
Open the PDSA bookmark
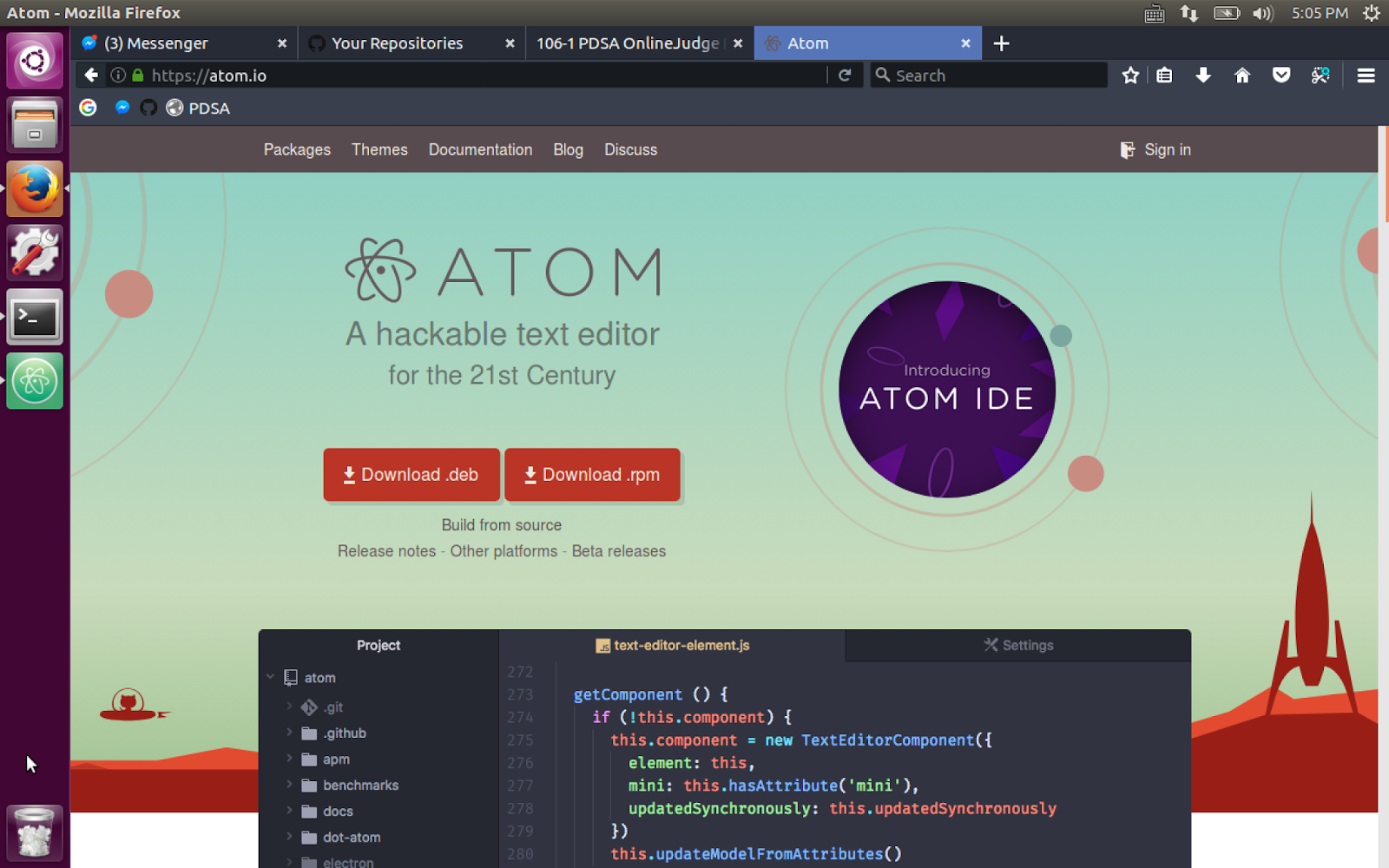(x=198, y=108)
